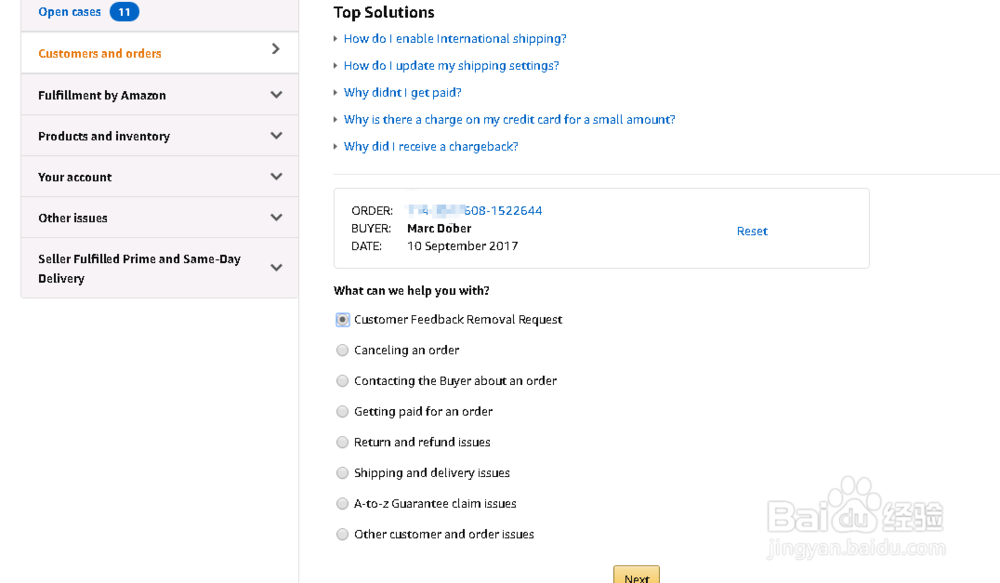
Task: Choose A-to-z Guarantee claim issues
Action: tap(342, 503)
